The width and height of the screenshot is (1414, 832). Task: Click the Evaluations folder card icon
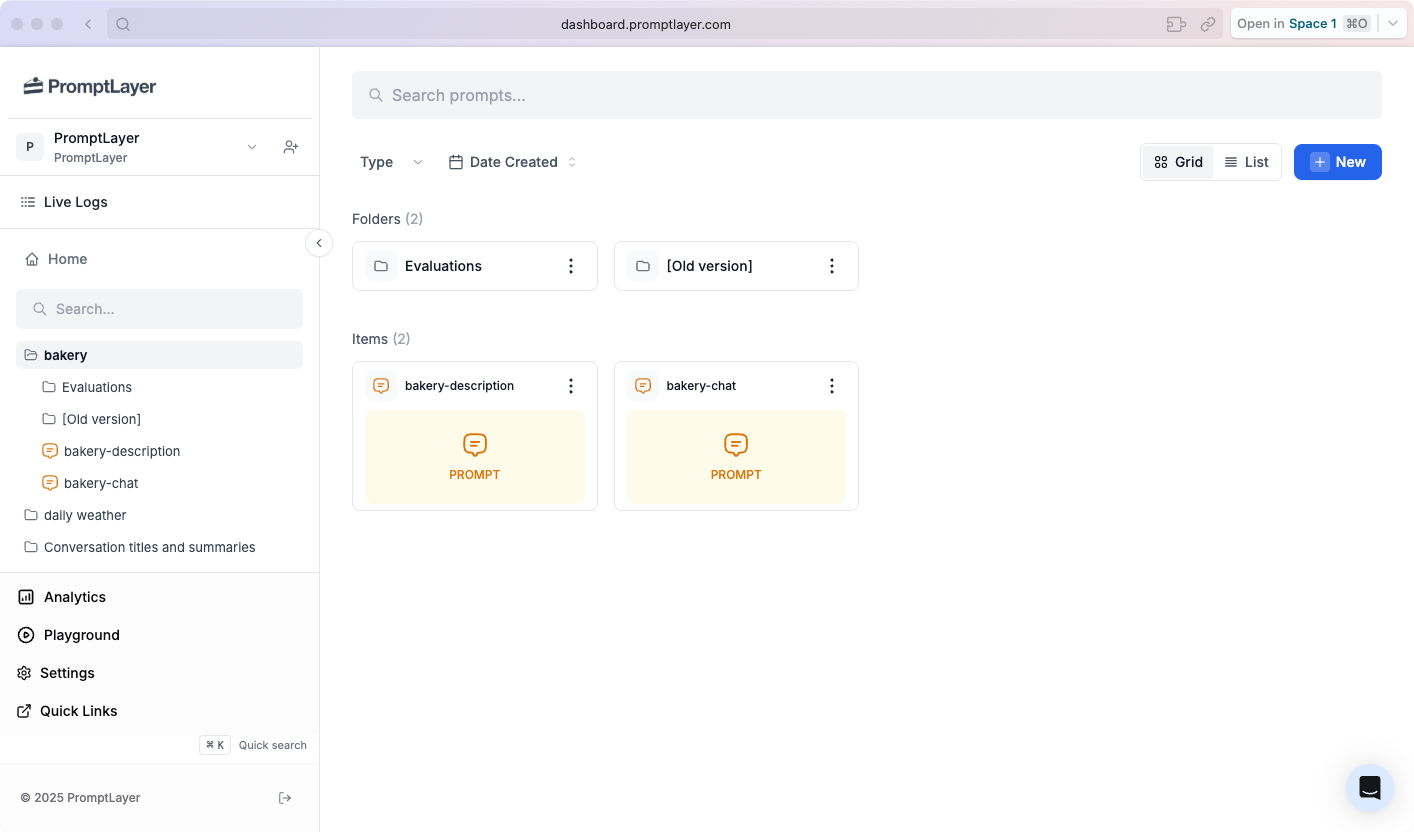coord(381,266)
